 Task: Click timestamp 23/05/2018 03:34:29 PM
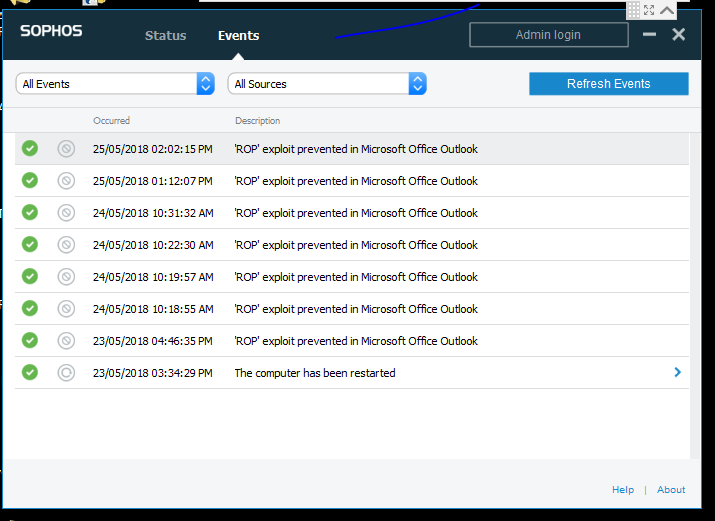(x=153, y=373)
